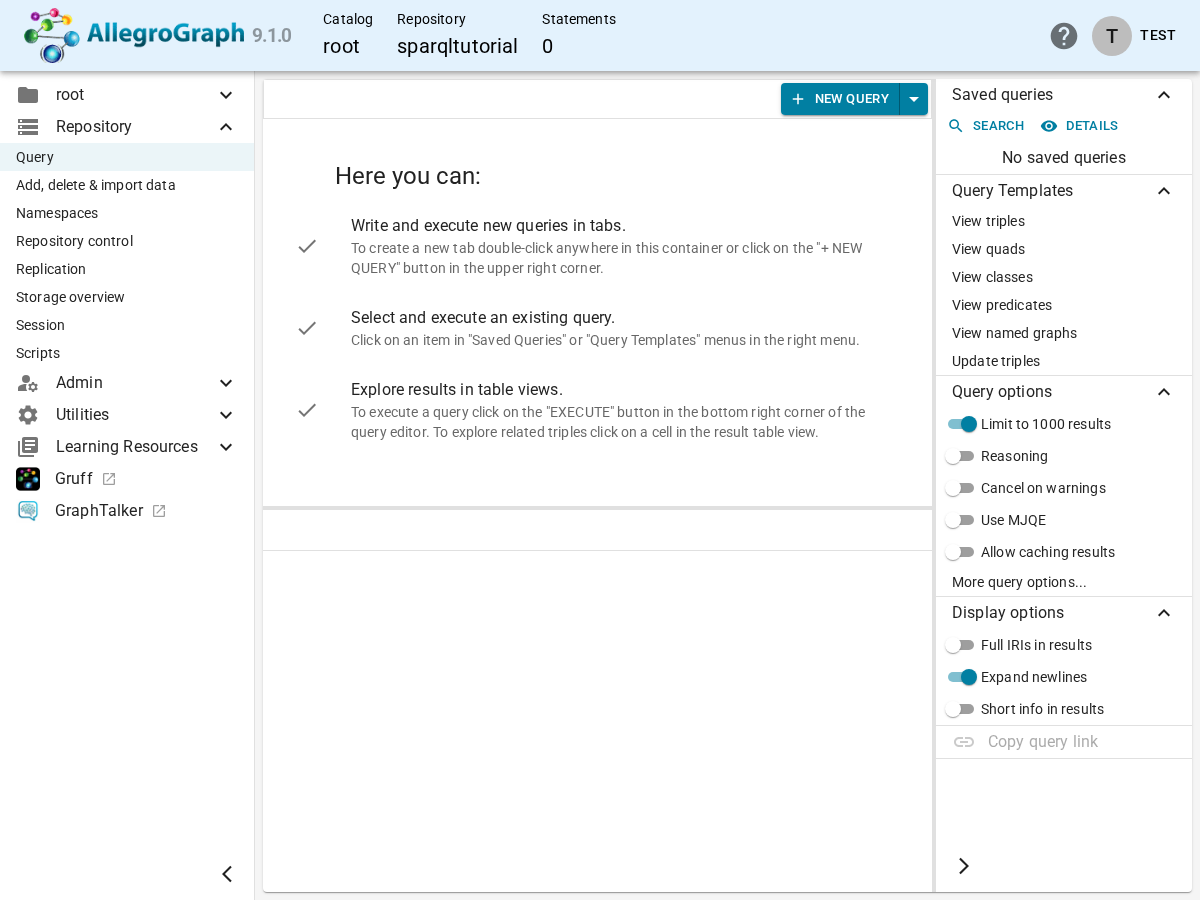Select the View triples template

[x=1064, y=221]
